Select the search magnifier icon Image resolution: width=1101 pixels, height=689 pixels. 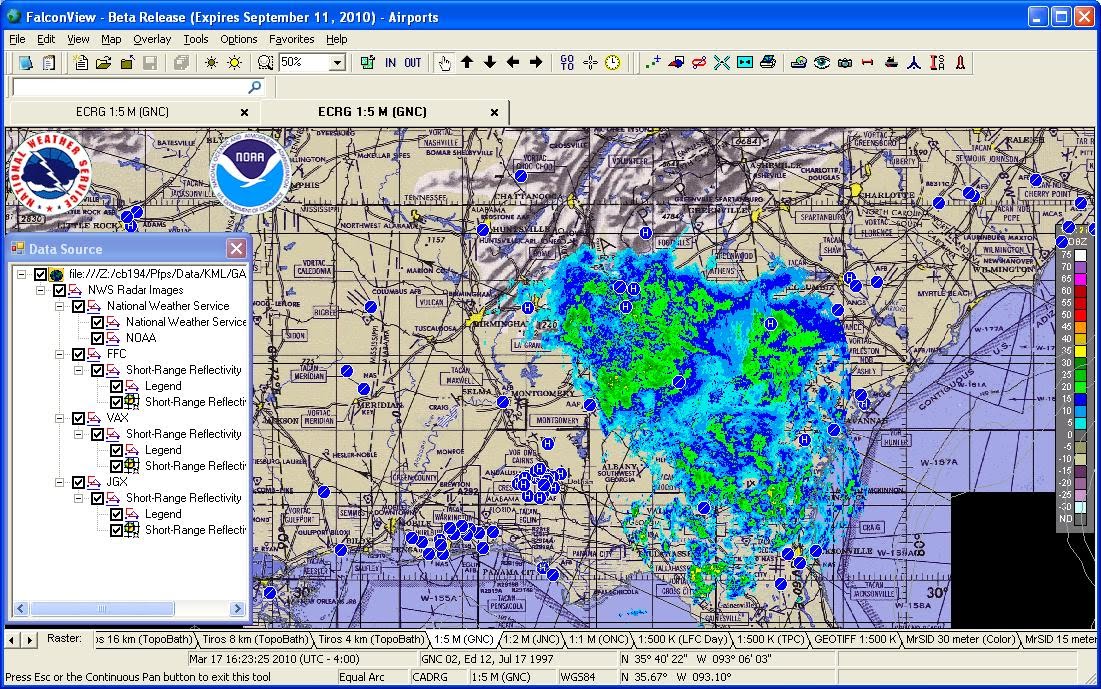coord(264,62)
